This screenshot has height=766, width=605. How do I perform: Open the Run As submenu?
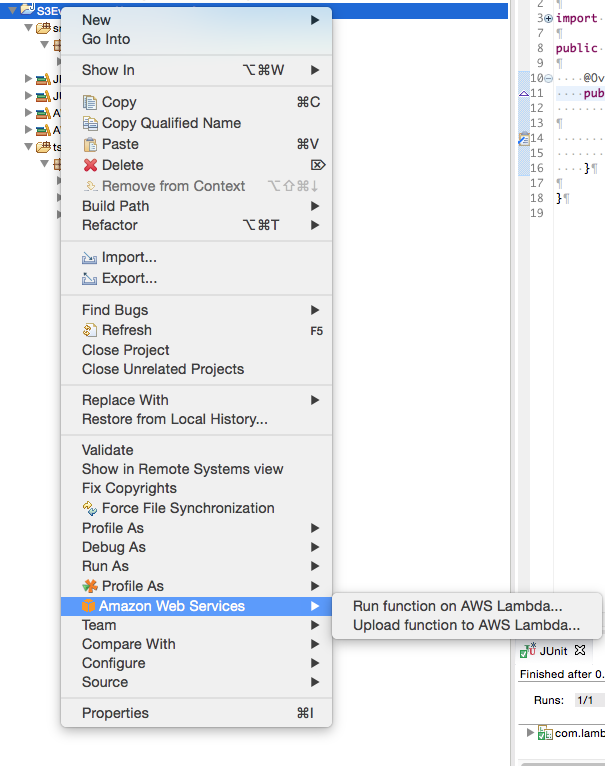click(x=196, y=566)
